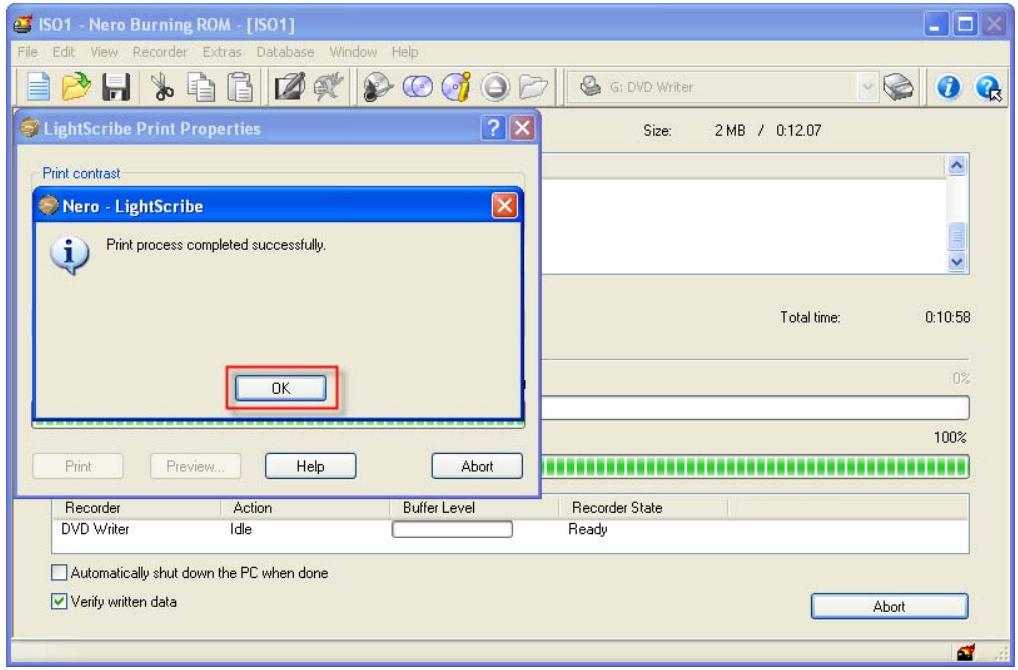Click the Print button
This screenshot has height=670, width=1018.
78,466
